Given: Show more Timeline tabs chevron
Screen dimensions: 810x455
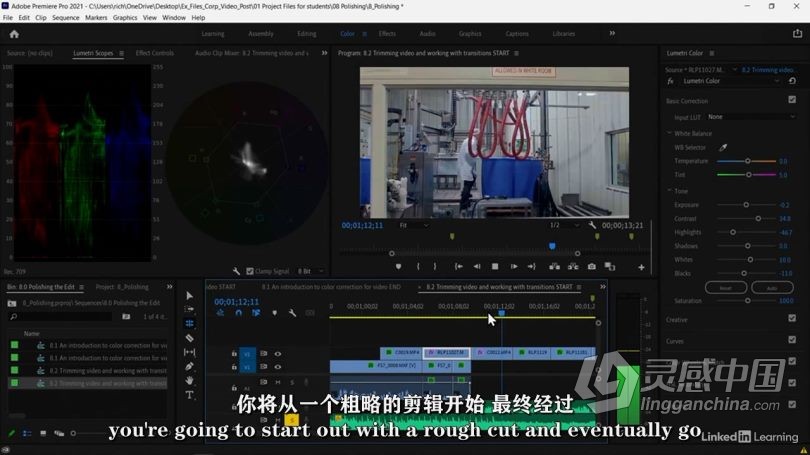Looking at the screenshot, I should (602, 287).
